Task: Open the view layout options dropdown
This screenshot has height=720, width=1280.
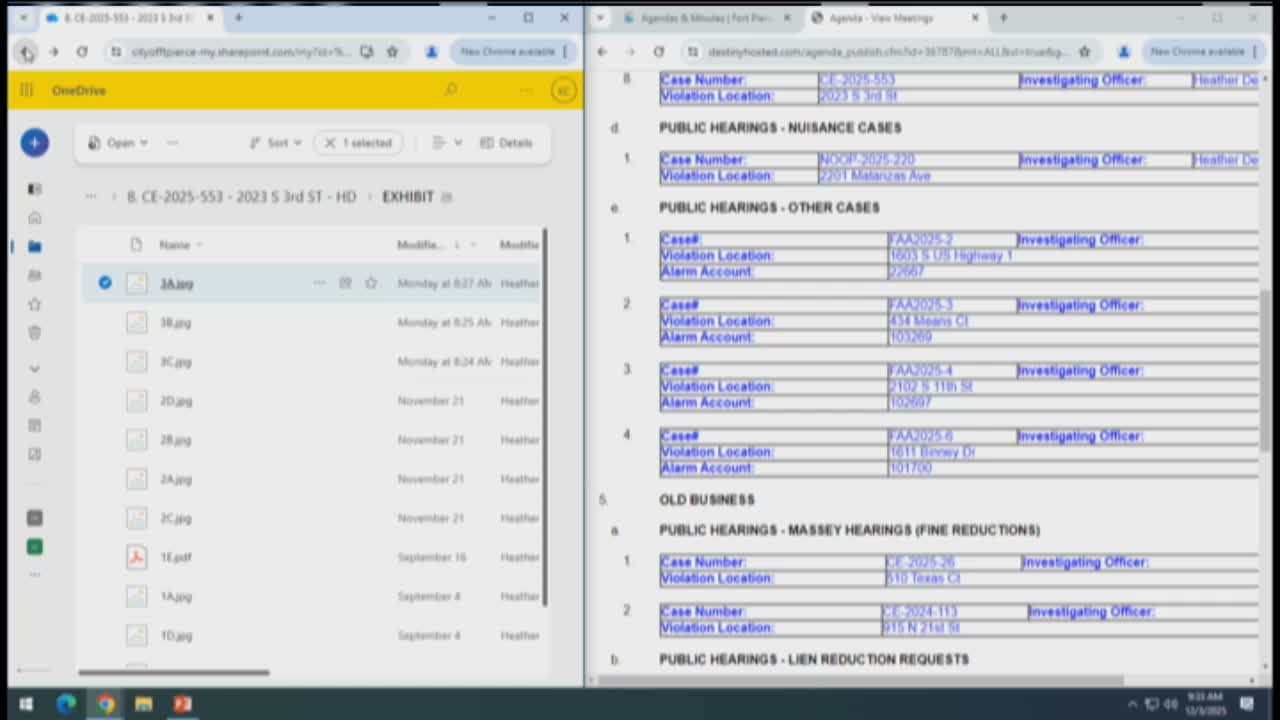Action: pos(446,143)
